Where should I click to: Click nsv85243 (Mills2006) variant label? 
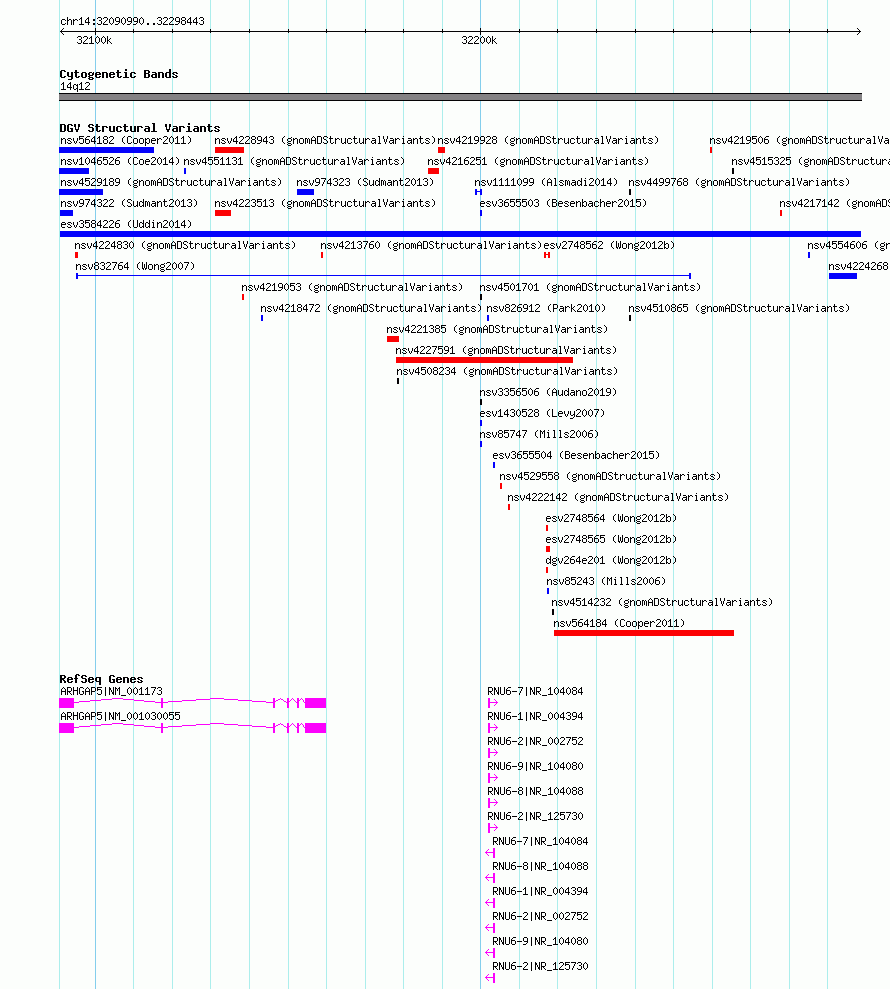(x=606, y=582)
